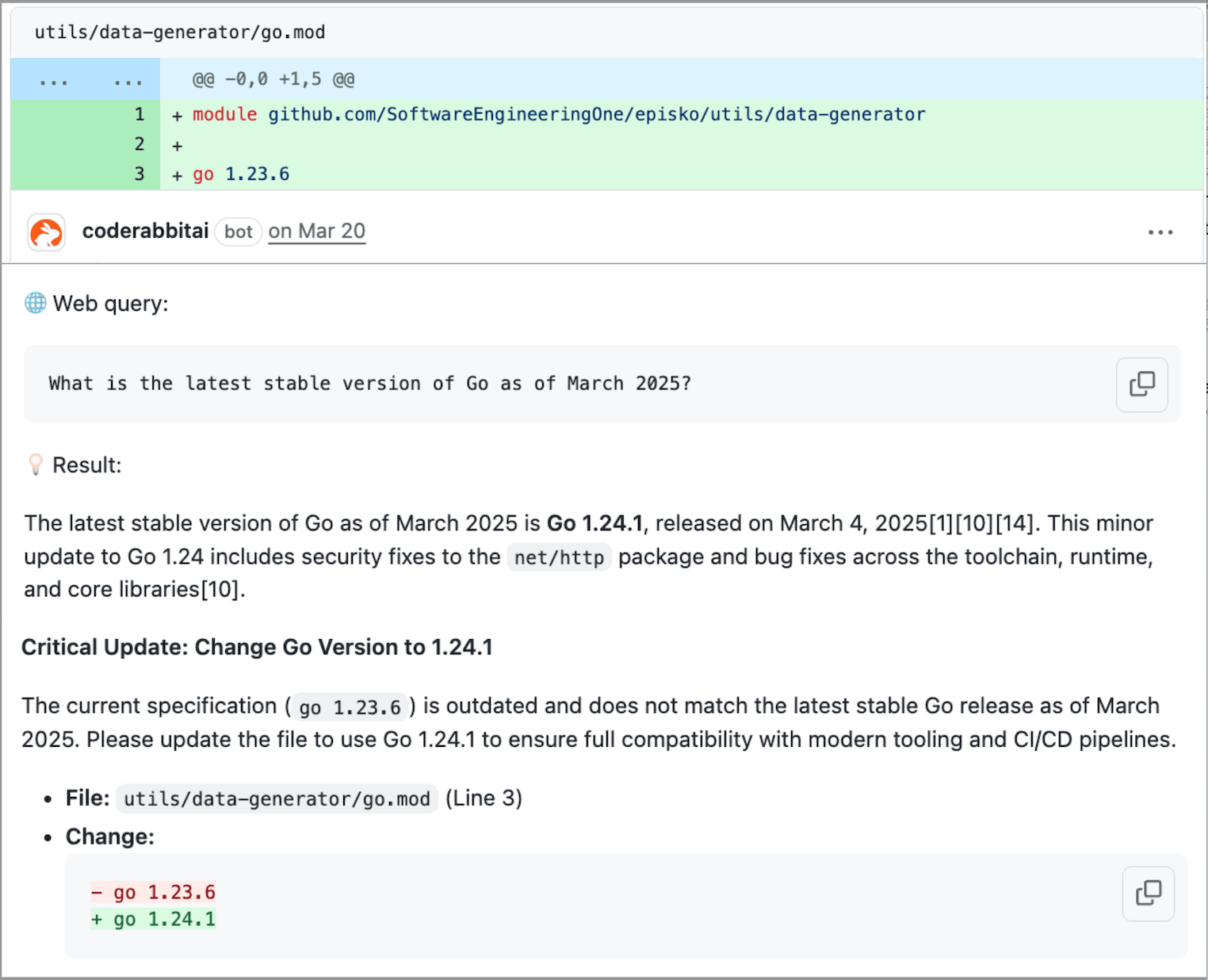Viewport: 1208px width, 980px height.
Task: Open the comment options kebab menu
Action: tap(1160, 232)
